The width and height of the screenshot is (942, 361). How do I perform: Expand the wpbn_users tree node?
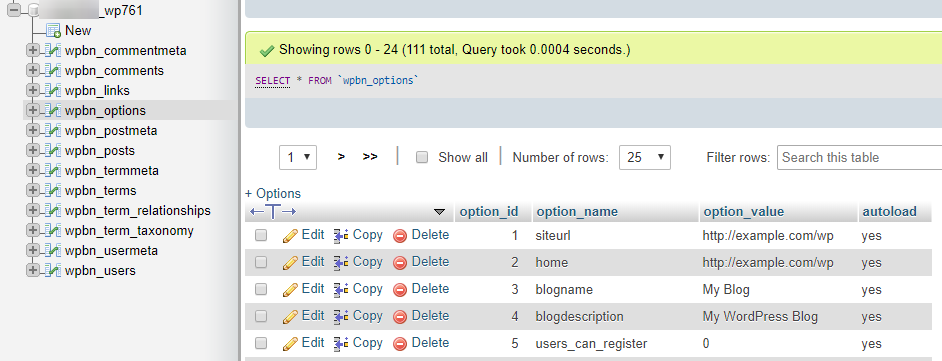[32, 270]
